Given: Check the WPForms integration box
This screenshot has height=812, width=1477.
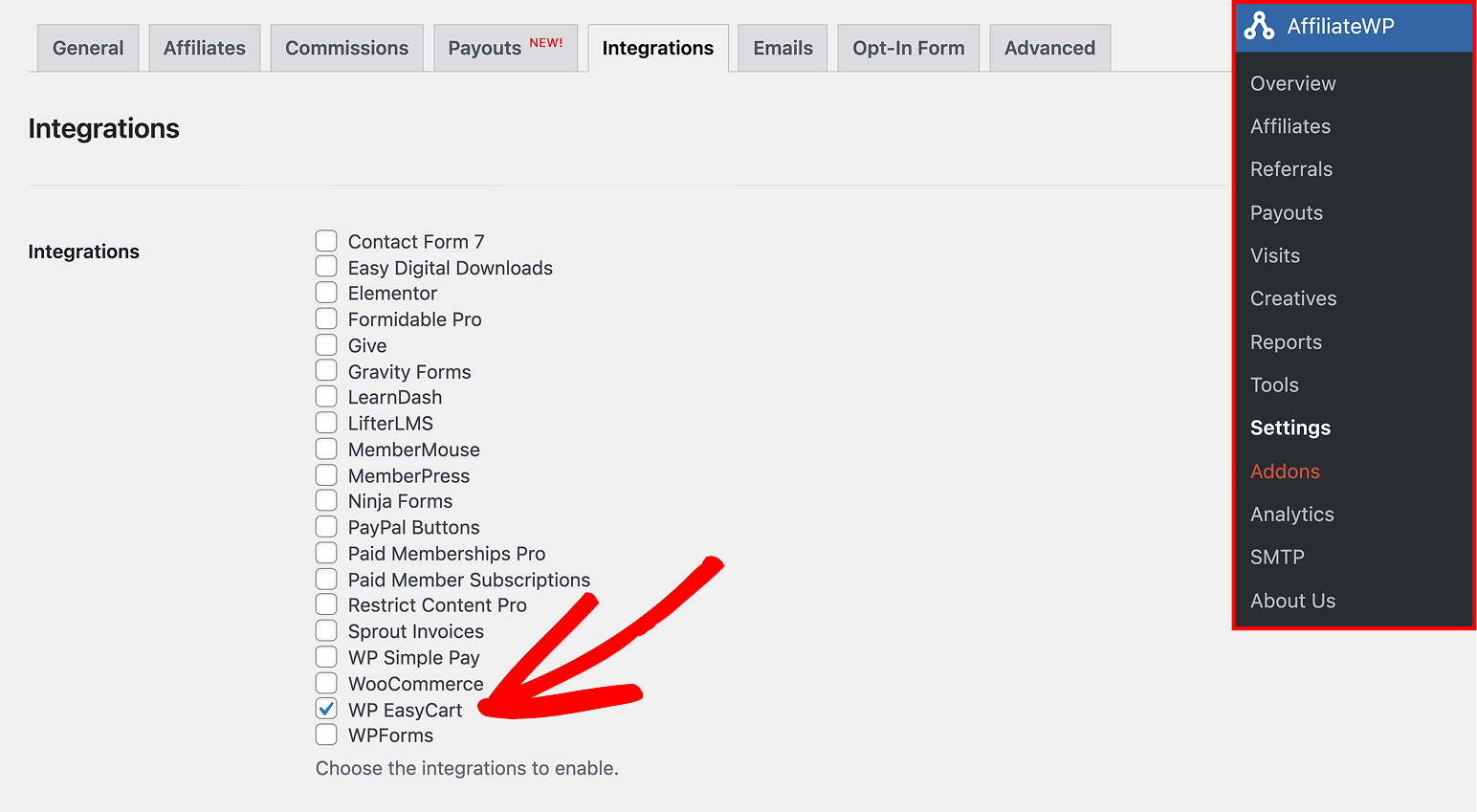Looking at the screenshot, I should click(x=326, y=735).
